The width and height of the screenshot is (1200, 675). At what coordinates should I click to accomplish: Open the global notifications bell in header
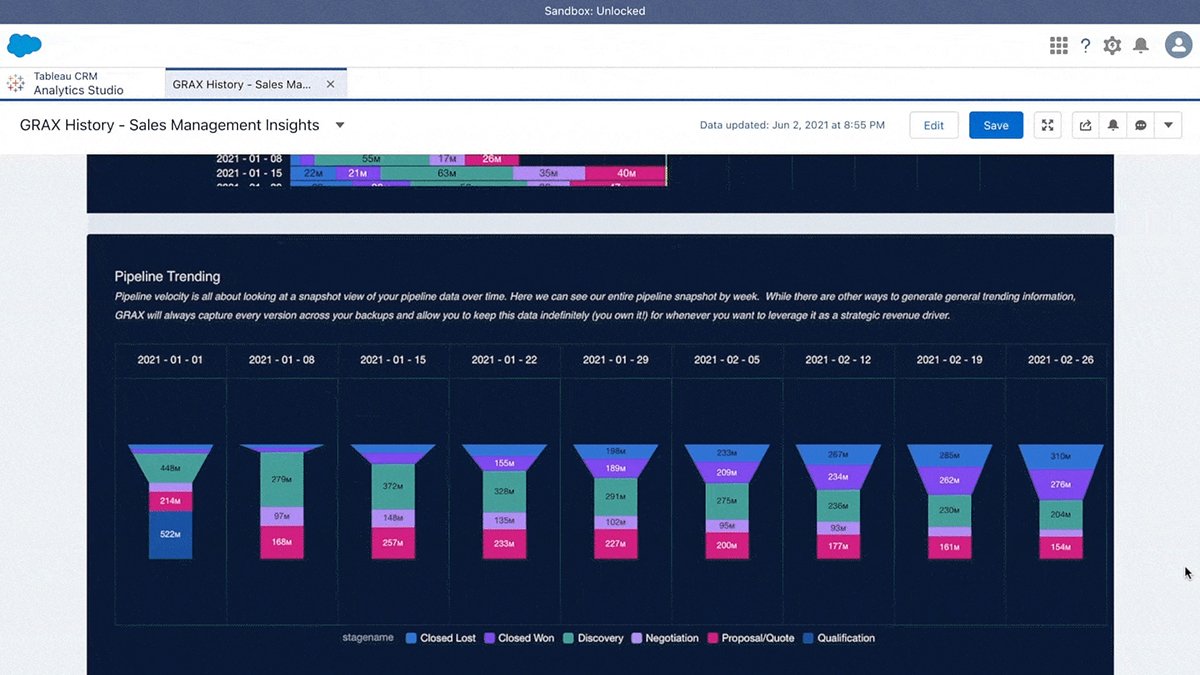[x=1140, y=45]
